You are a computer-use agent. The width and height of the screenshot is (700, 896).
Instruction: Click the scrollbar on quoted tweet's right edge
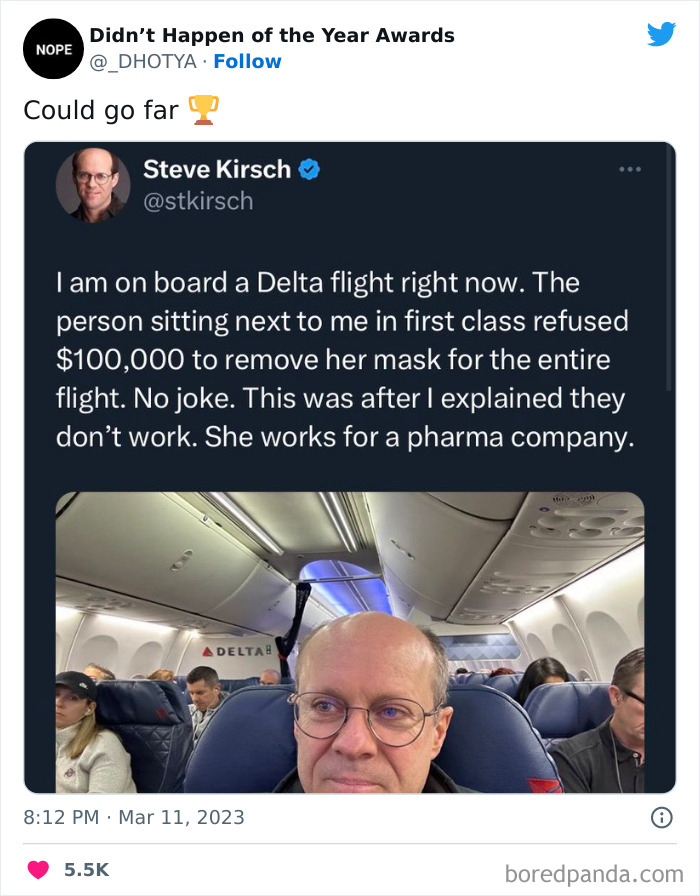tap(671, 330)
